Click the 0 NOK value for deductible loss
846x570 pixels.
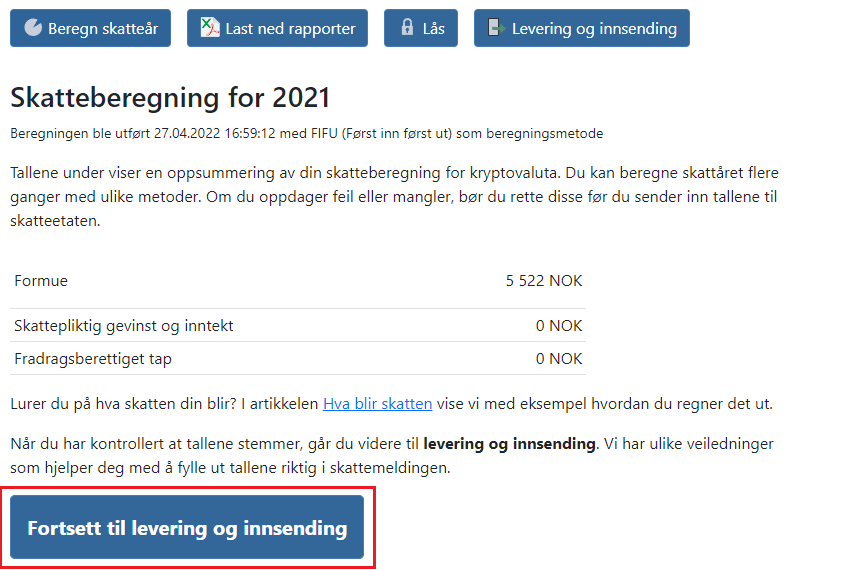pyautogui.click(x=559, y=358)
